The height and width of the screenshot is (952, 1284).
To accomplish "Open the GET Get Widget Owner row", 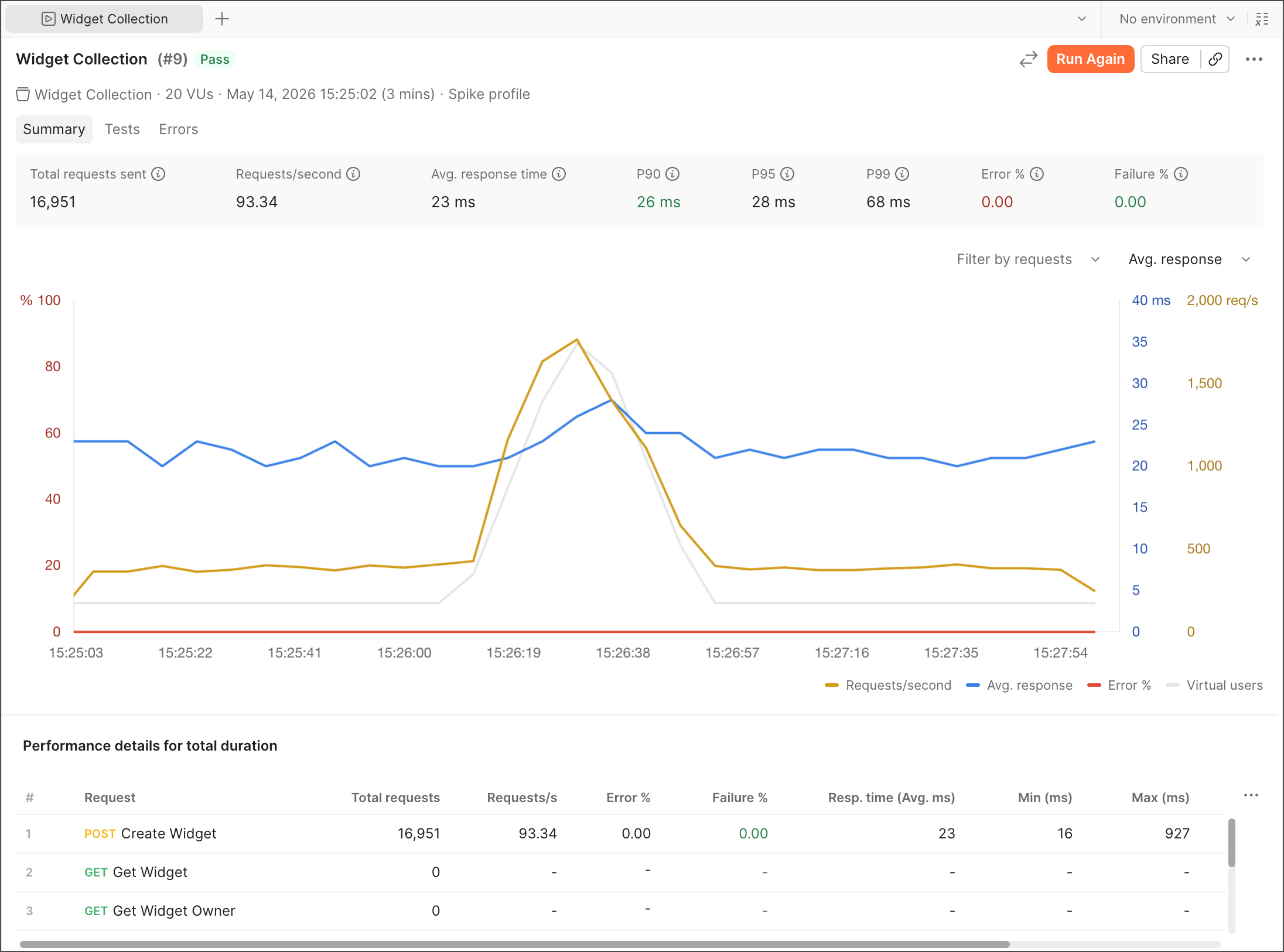I will point(621,911).
